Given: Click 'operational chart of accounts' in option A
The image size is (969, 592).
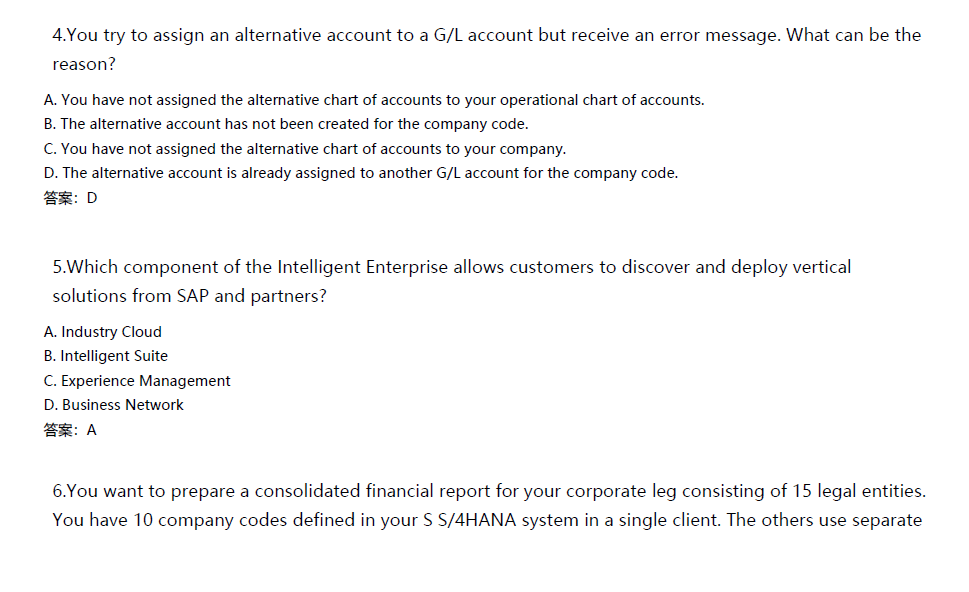Looking at the screenshot, I should click(602, 100).
